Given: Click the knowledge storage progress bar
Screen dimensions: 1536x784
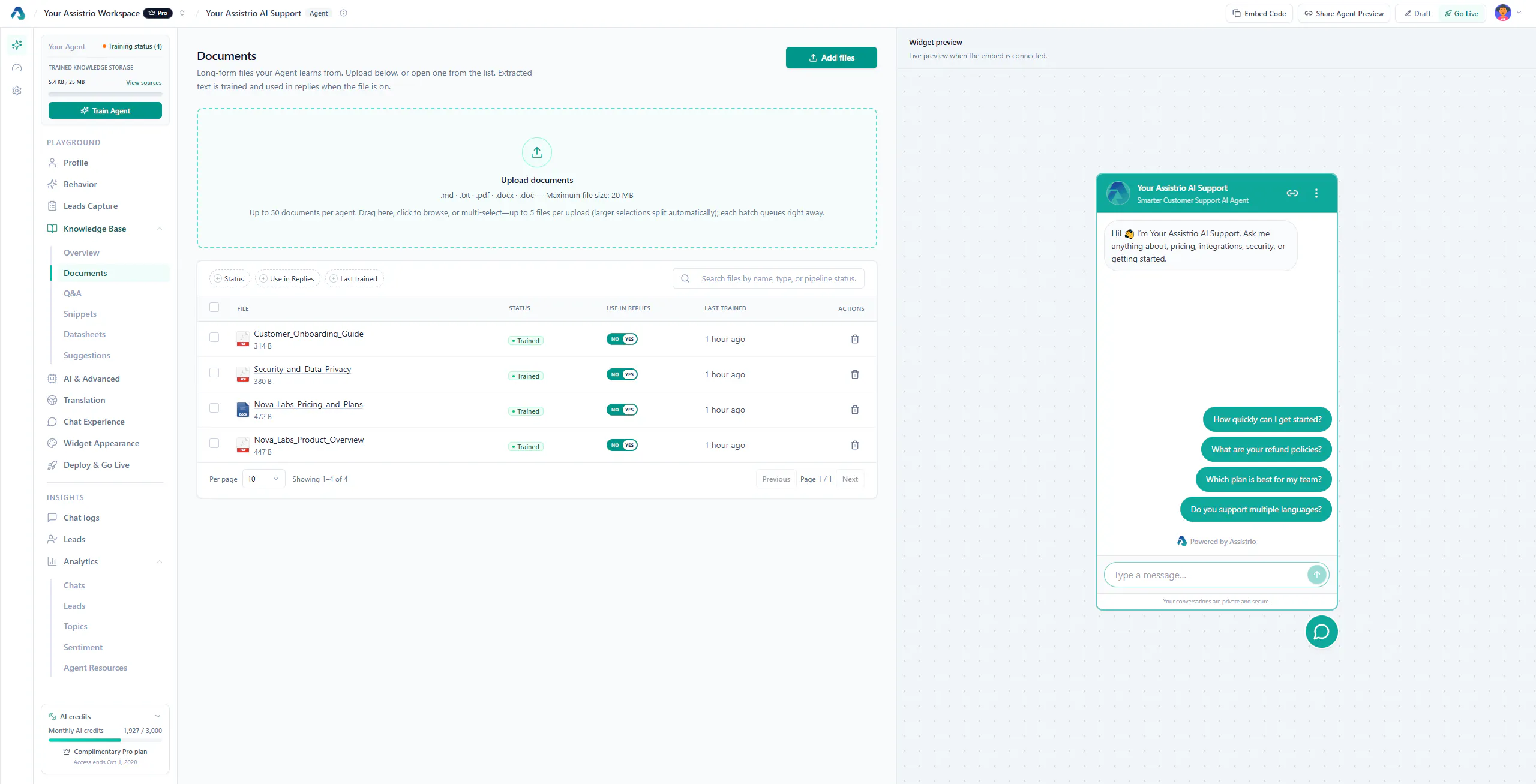Looking at the screenshot, I should [105, 94].
